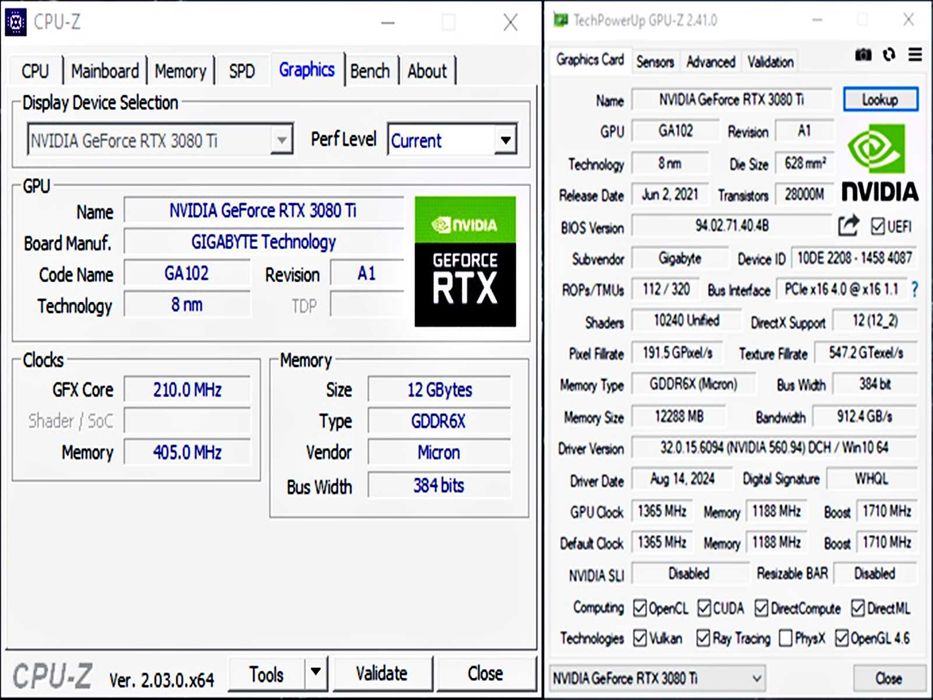Switch to the Mainboard tab

(105, 71)
